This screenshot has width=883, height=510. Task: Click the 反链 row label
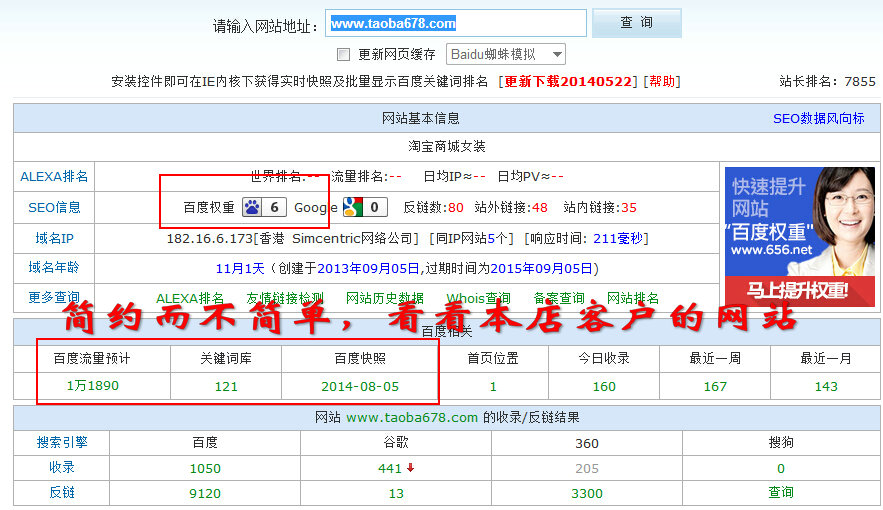(62, 493)
